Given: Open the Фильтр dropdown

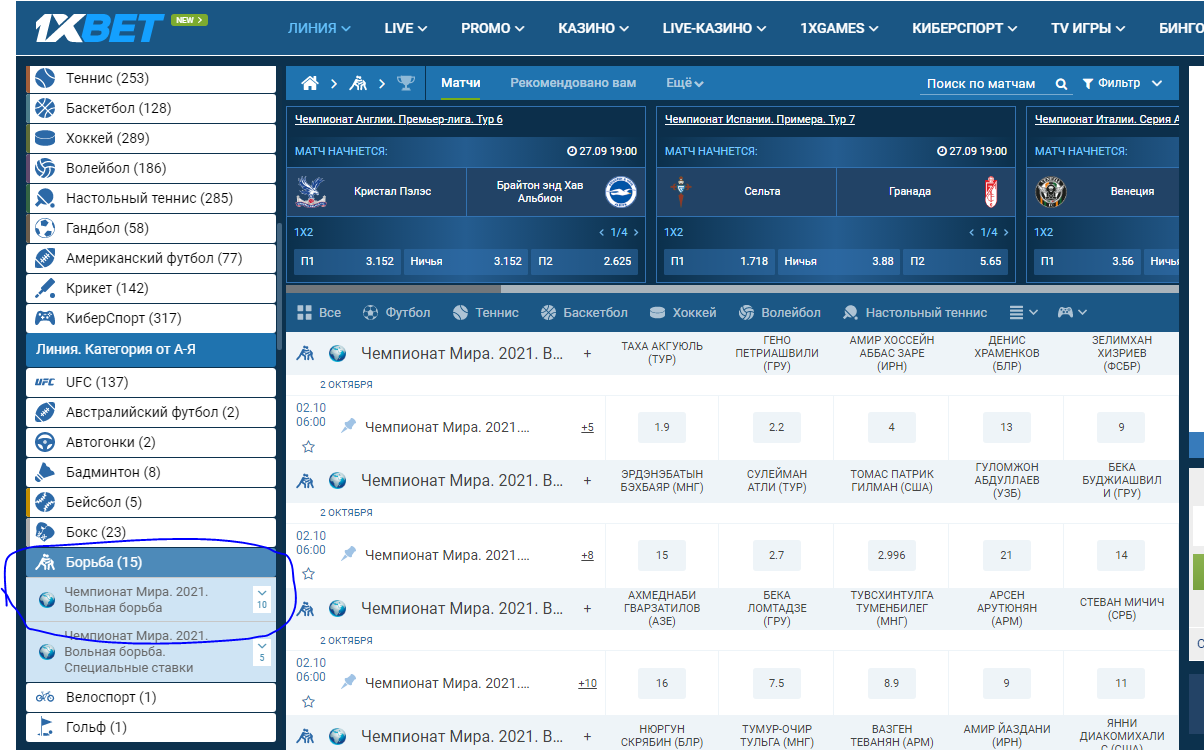Looking at the screenshot, I should (x=1122, y=83).
